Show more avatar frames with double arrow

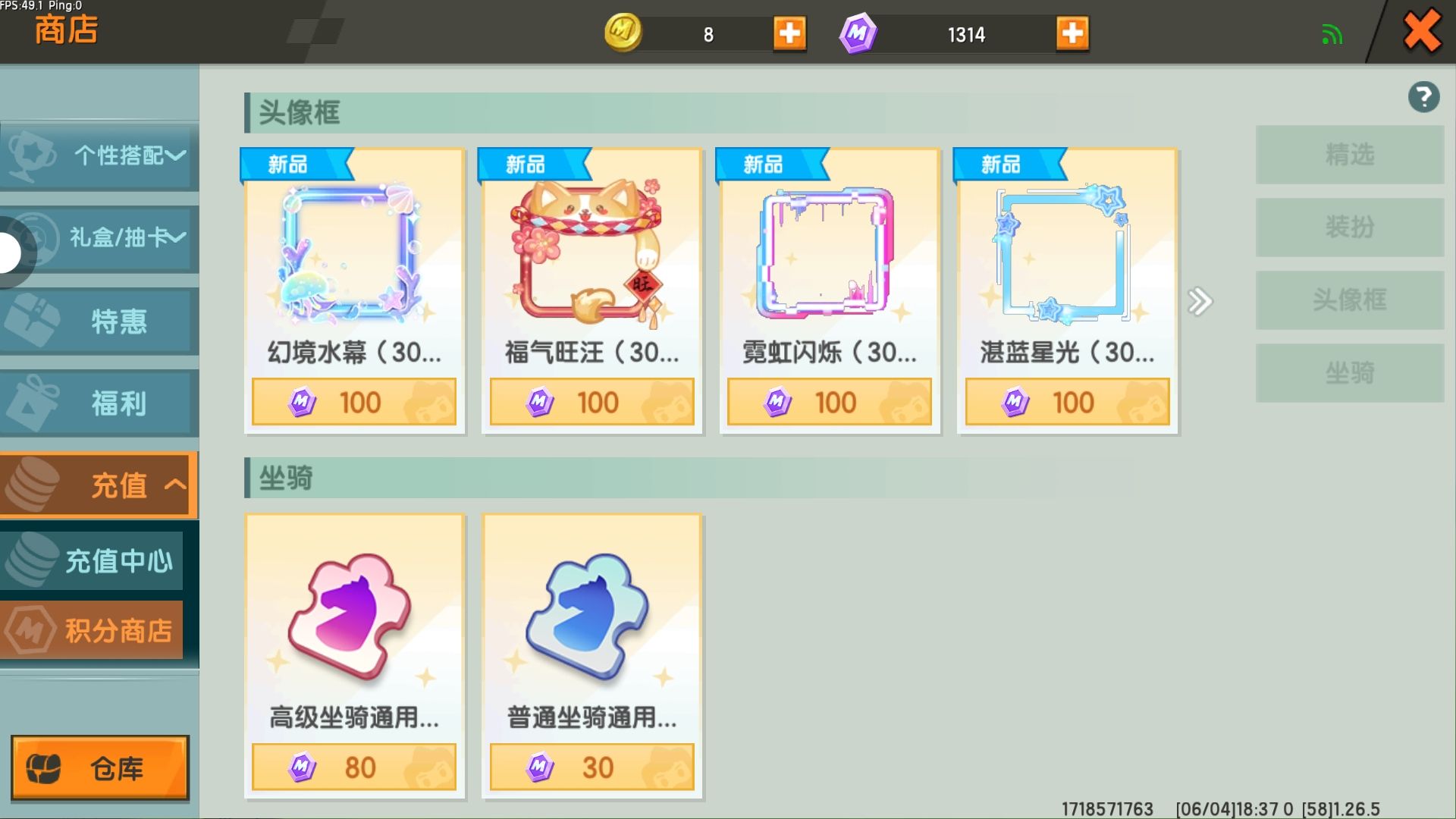tap(1200, 302)
